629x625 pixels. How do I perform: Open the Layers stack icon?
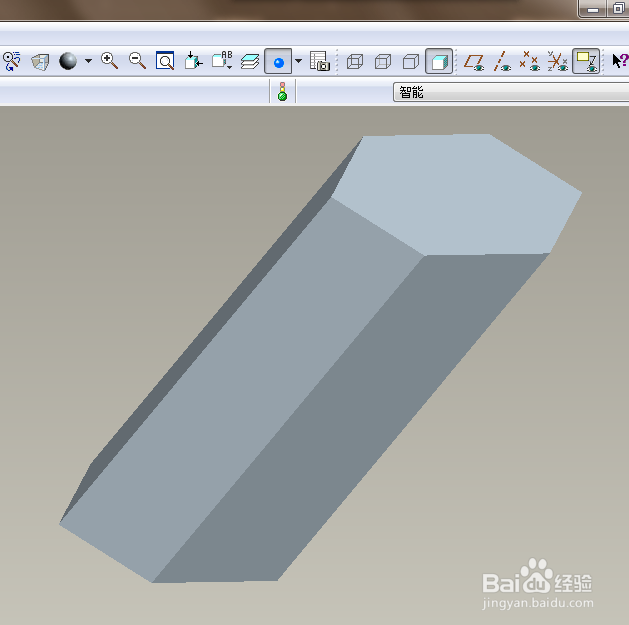[250, 61]
